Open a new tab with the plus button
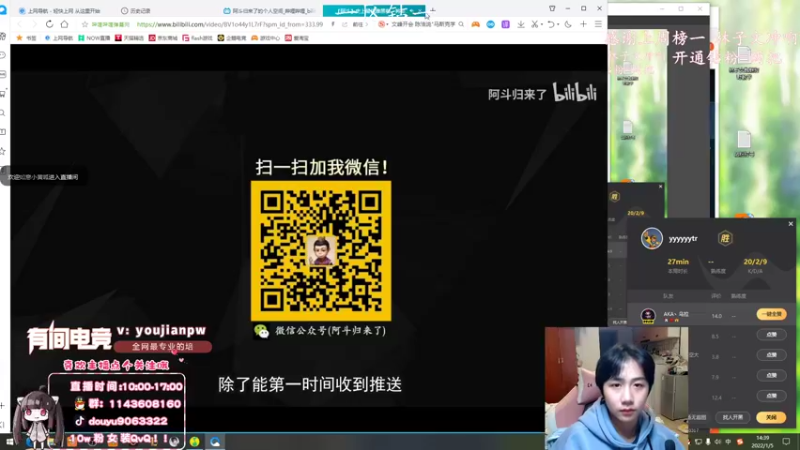Viewport: 800px width, 450px height. click(433, 10)
